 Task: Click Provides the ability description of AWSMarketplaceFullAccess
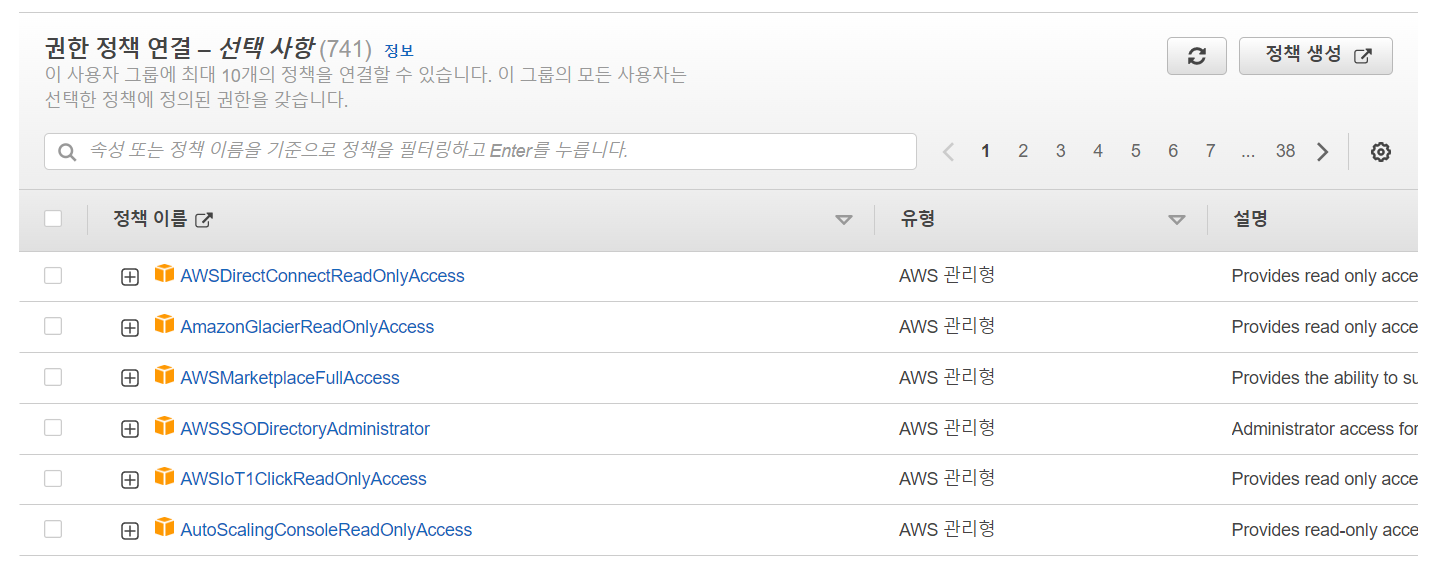1325,378
